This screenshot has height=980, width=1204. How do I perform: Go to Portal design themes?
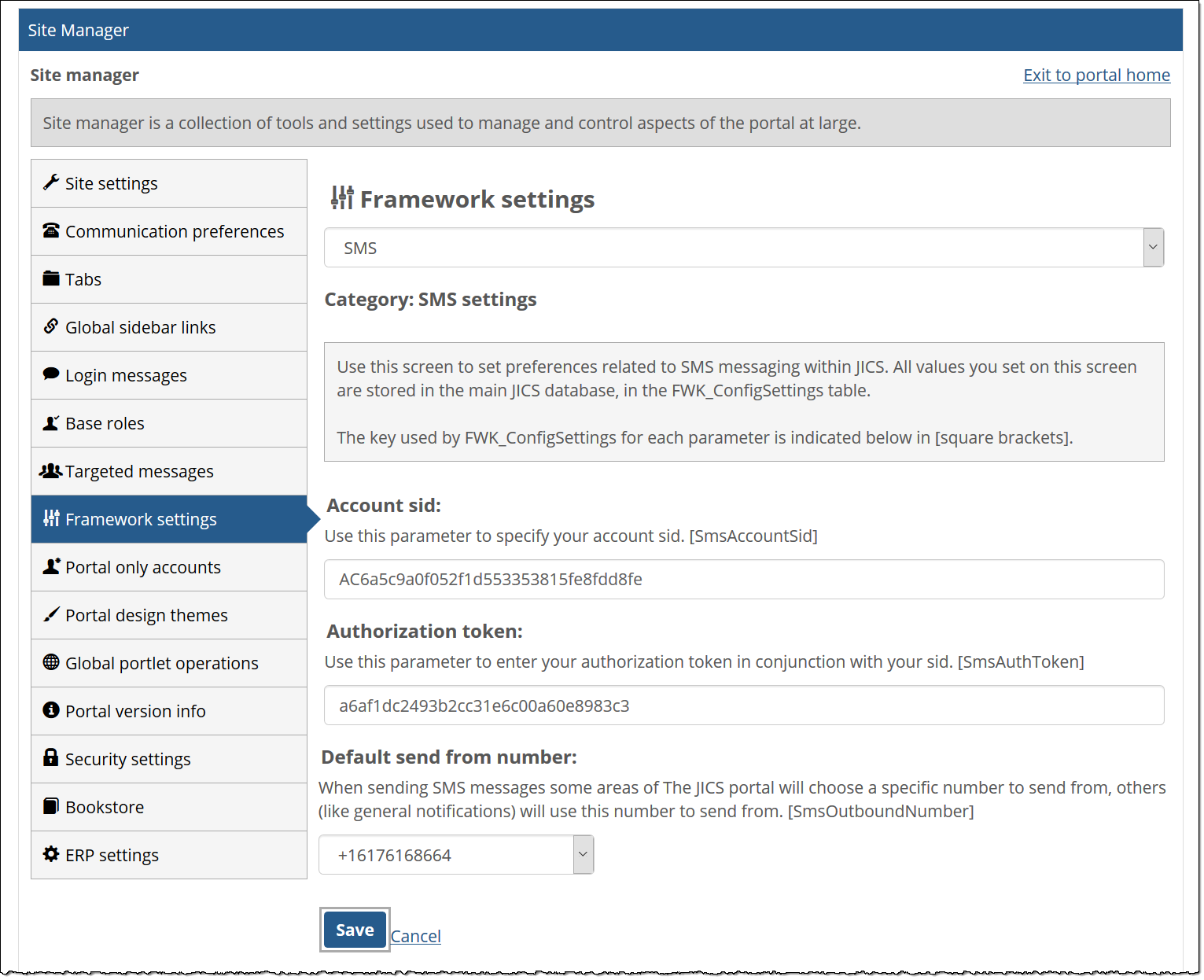pyautogui.click(x=169, y=615)
